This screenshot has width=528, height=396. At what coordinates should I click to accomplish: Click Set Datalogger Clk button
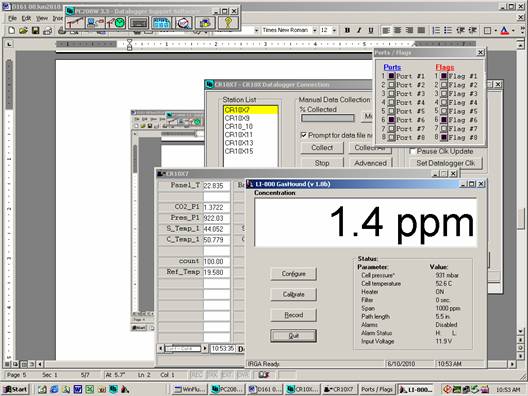(446, 163)
